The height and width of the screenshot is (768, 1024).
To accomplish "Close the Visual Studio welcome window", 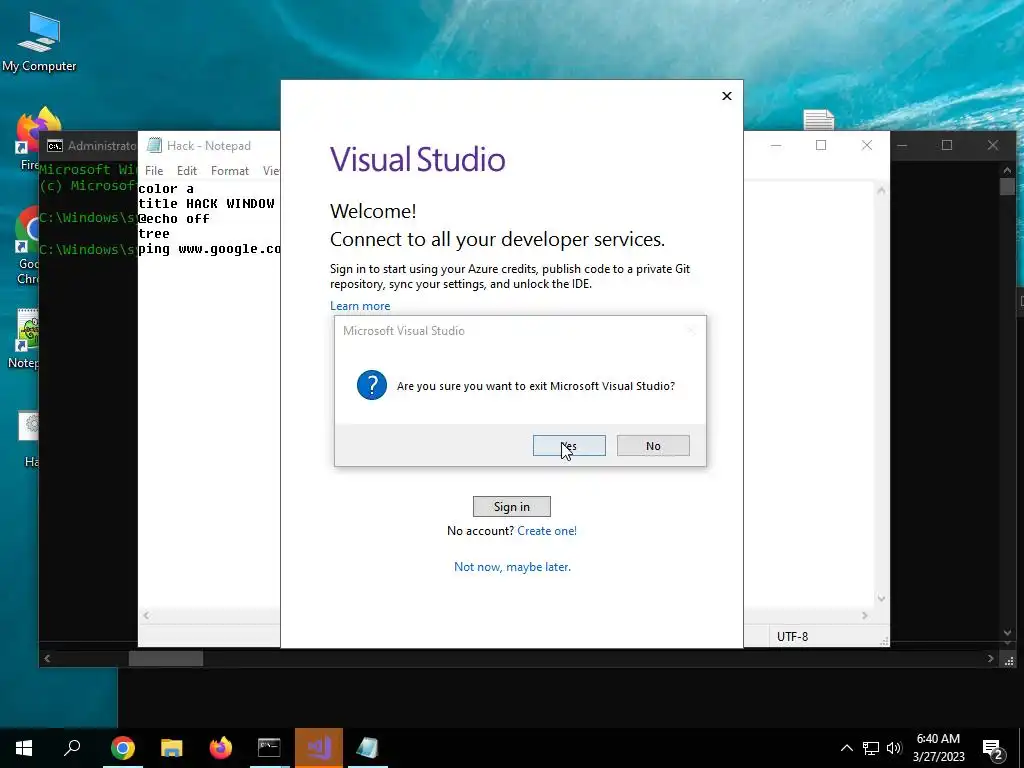I will pyautogui.click(x=726, y=96).
